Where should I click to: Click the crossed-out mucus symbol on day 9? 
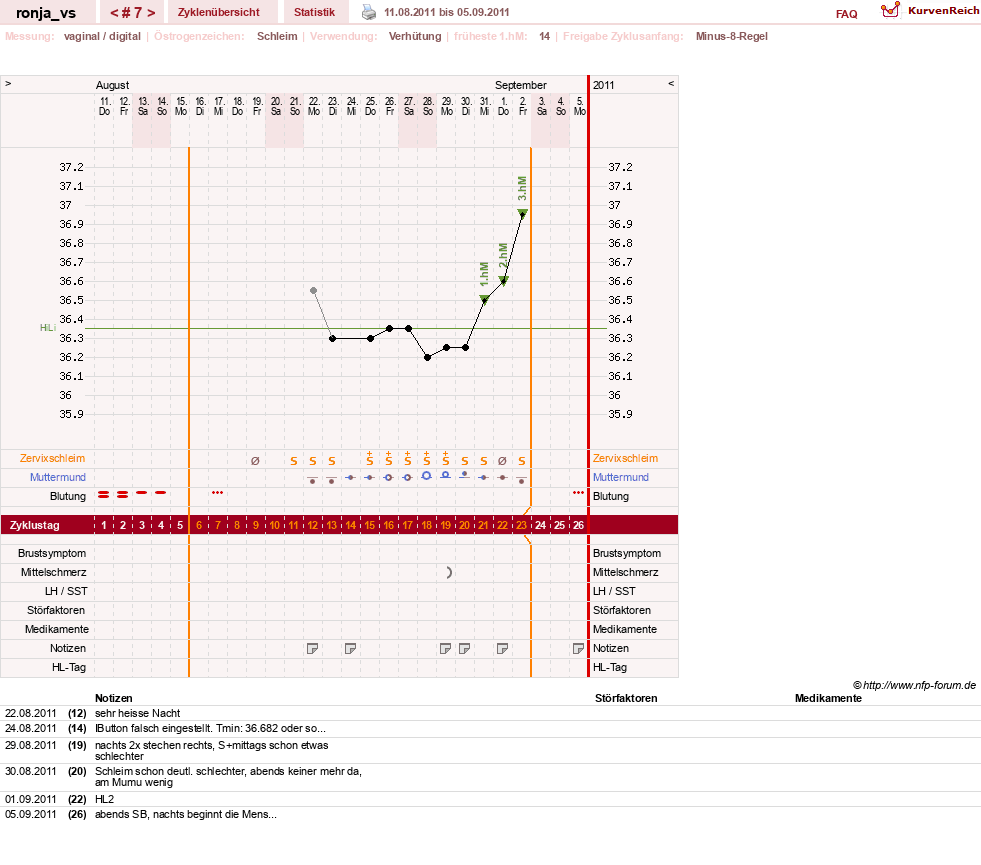[x=255, y=461]
